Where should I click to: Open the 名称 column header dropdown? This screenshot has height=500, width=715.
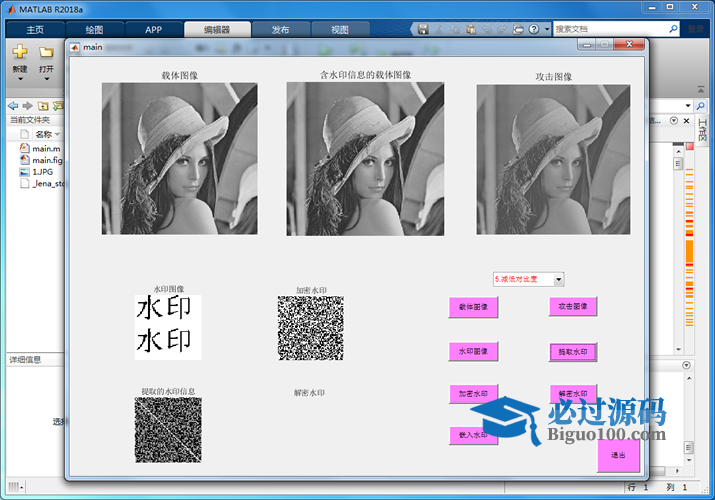57,134
